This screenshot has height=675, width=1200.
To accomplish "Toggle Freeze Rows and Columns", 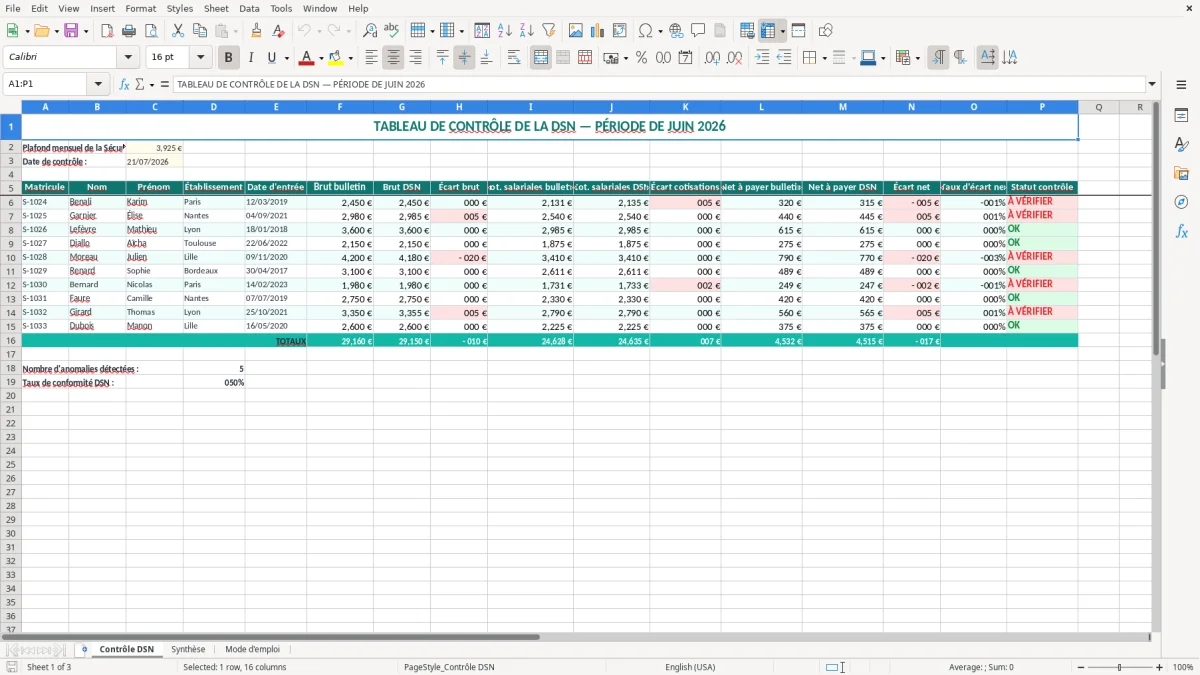I will coord(768,31).
